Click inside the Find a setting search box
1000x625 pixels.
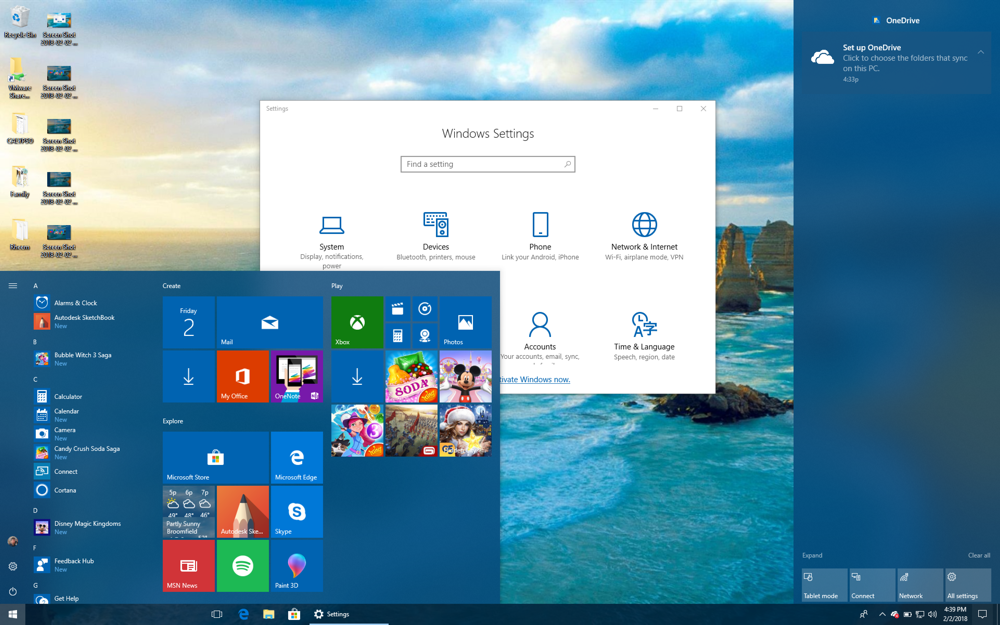tap(487, 164)
